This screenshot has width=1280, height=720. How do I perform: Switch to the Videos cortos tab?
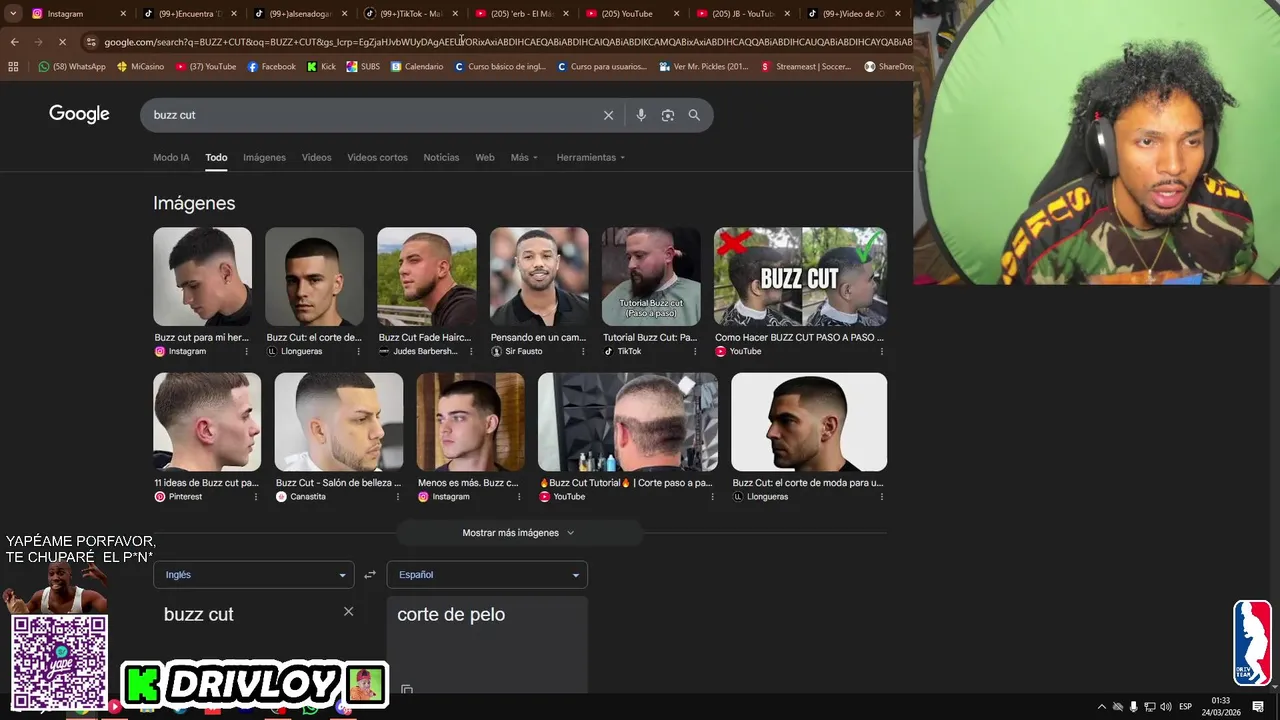click(377, 158)
